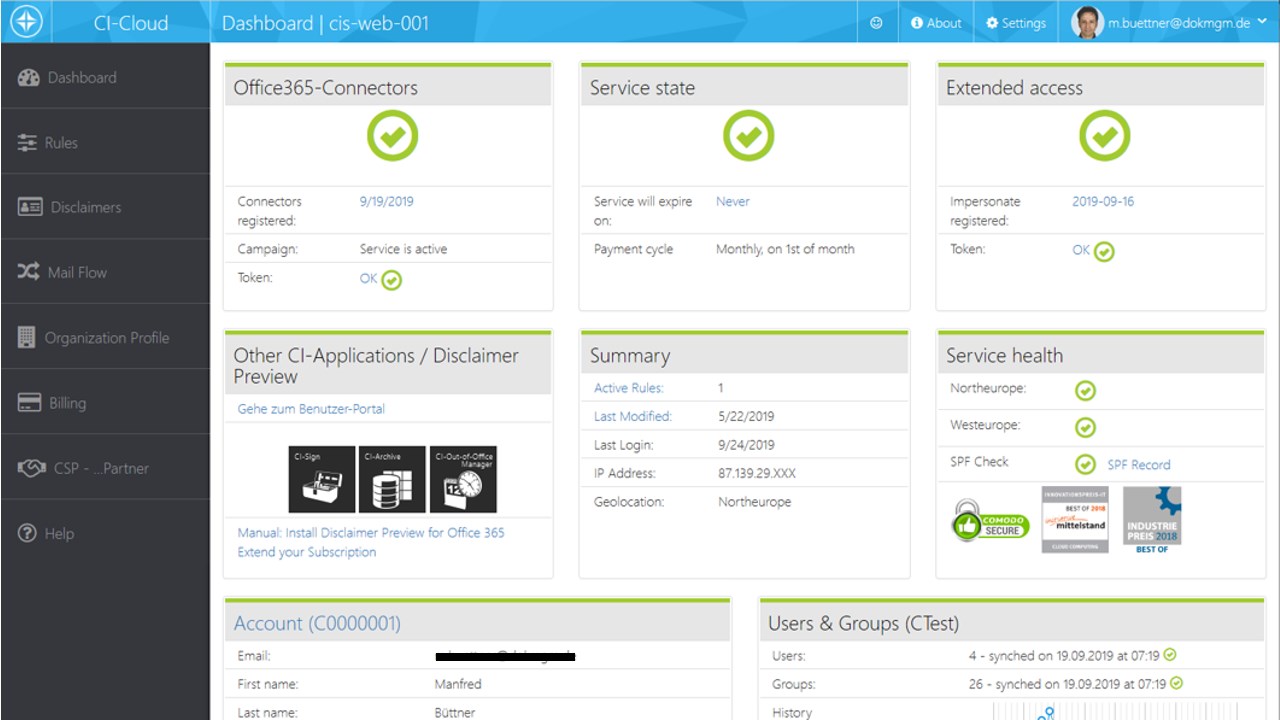Open Disclaimers in the sidebar
Image resolution: width=1280 pixels, height=720 pixels.
pyautogui.click(x=84, y=207)
